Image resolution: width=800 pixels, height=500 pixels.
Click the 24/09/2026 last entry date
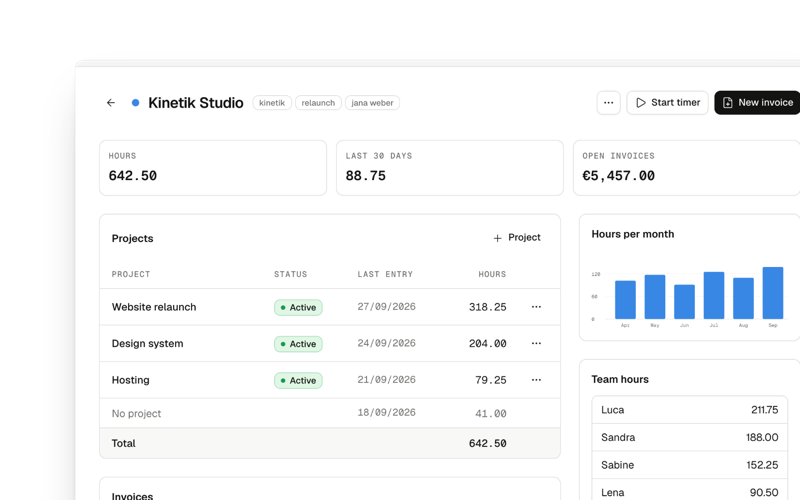pyautogui.click(x=386, y=343)
